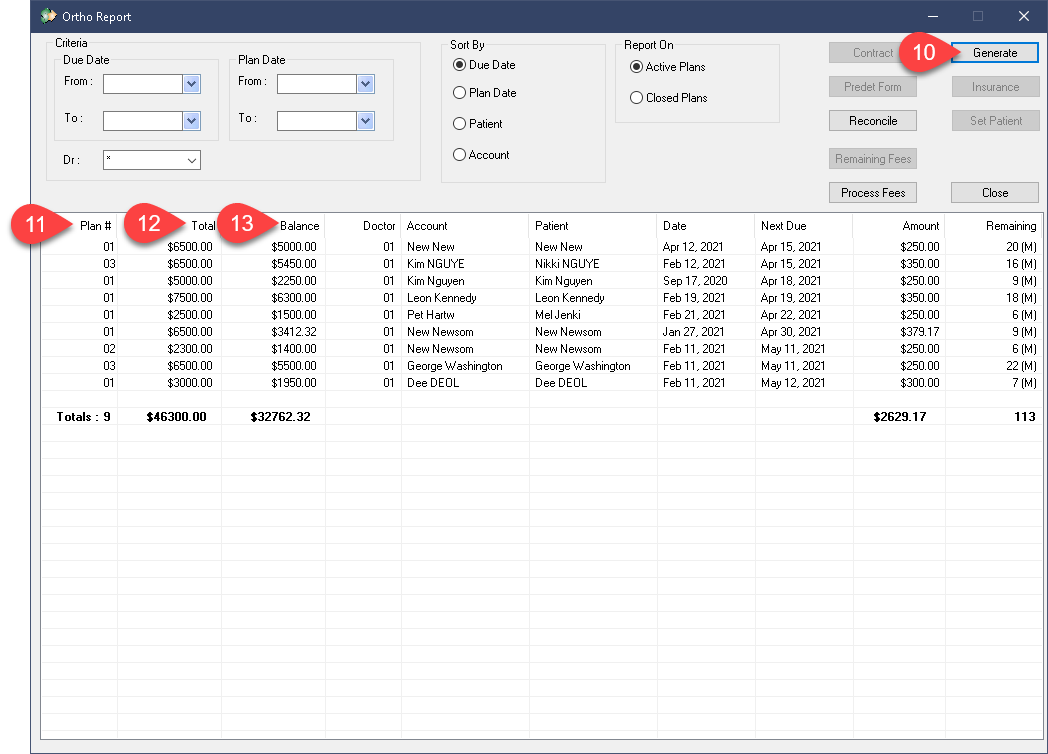The image size is (1048, 754).
Task: Click the $3412.32 balance cell
Action: click(x=293, y=332)
